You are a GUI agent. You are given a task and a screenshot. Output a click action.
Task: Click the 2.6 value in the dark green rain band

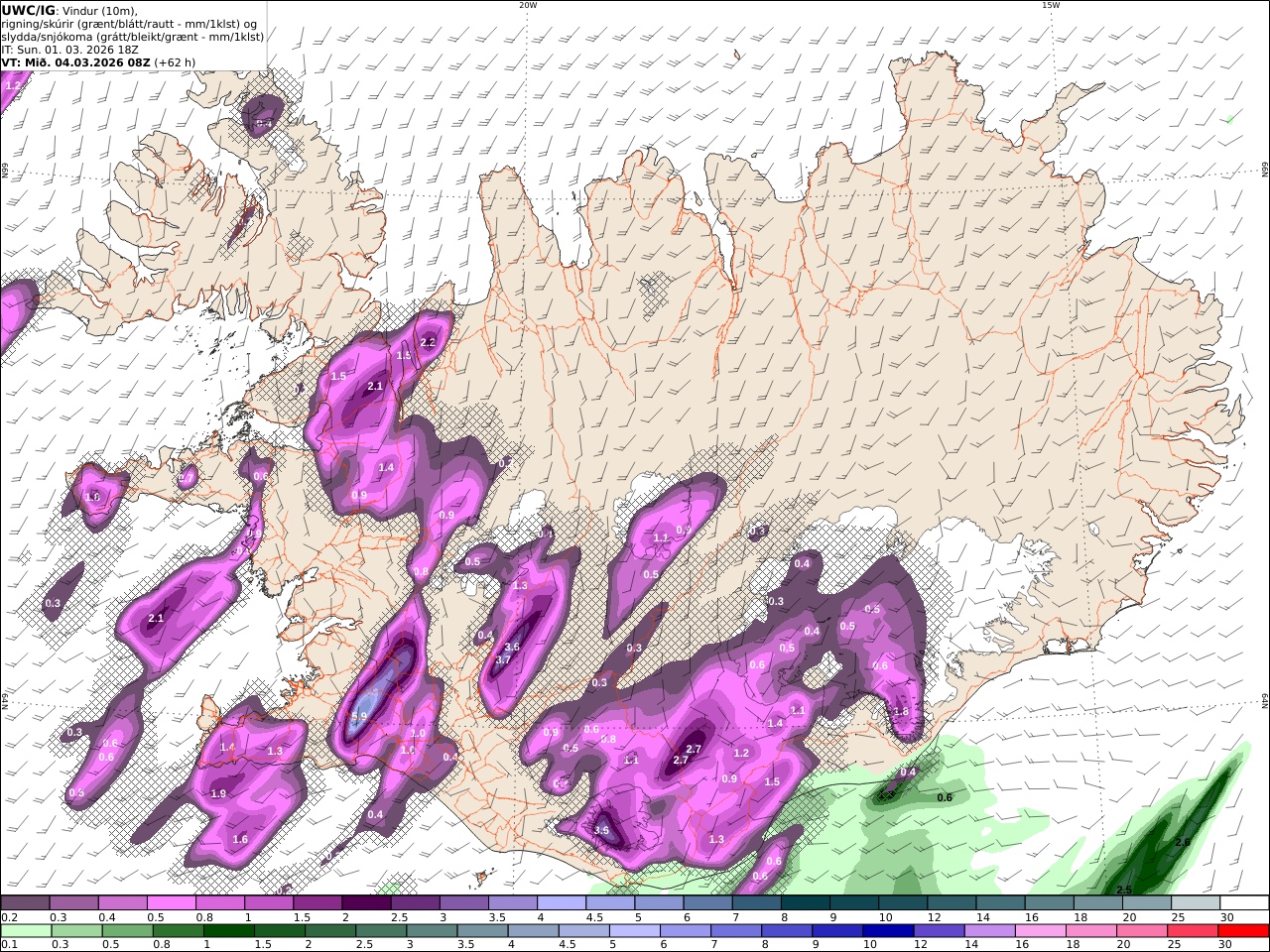point(1182,842)
